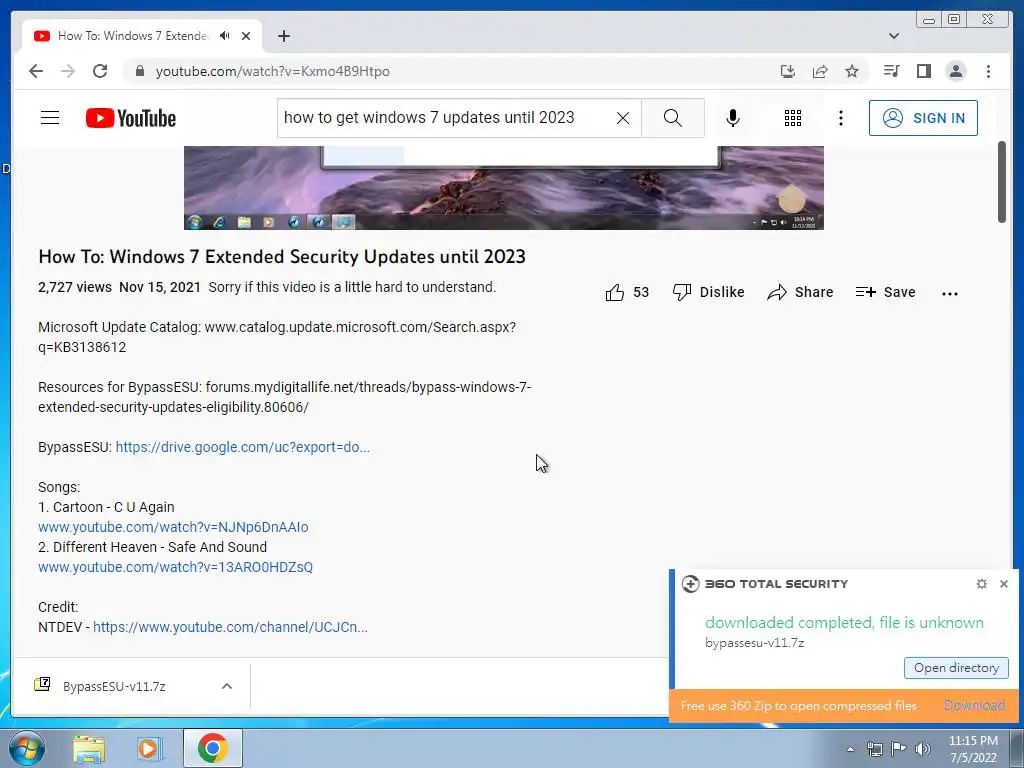Show hidden tray icons arrow
This screenshot has width=1024, height=768.
click(850, 749)
